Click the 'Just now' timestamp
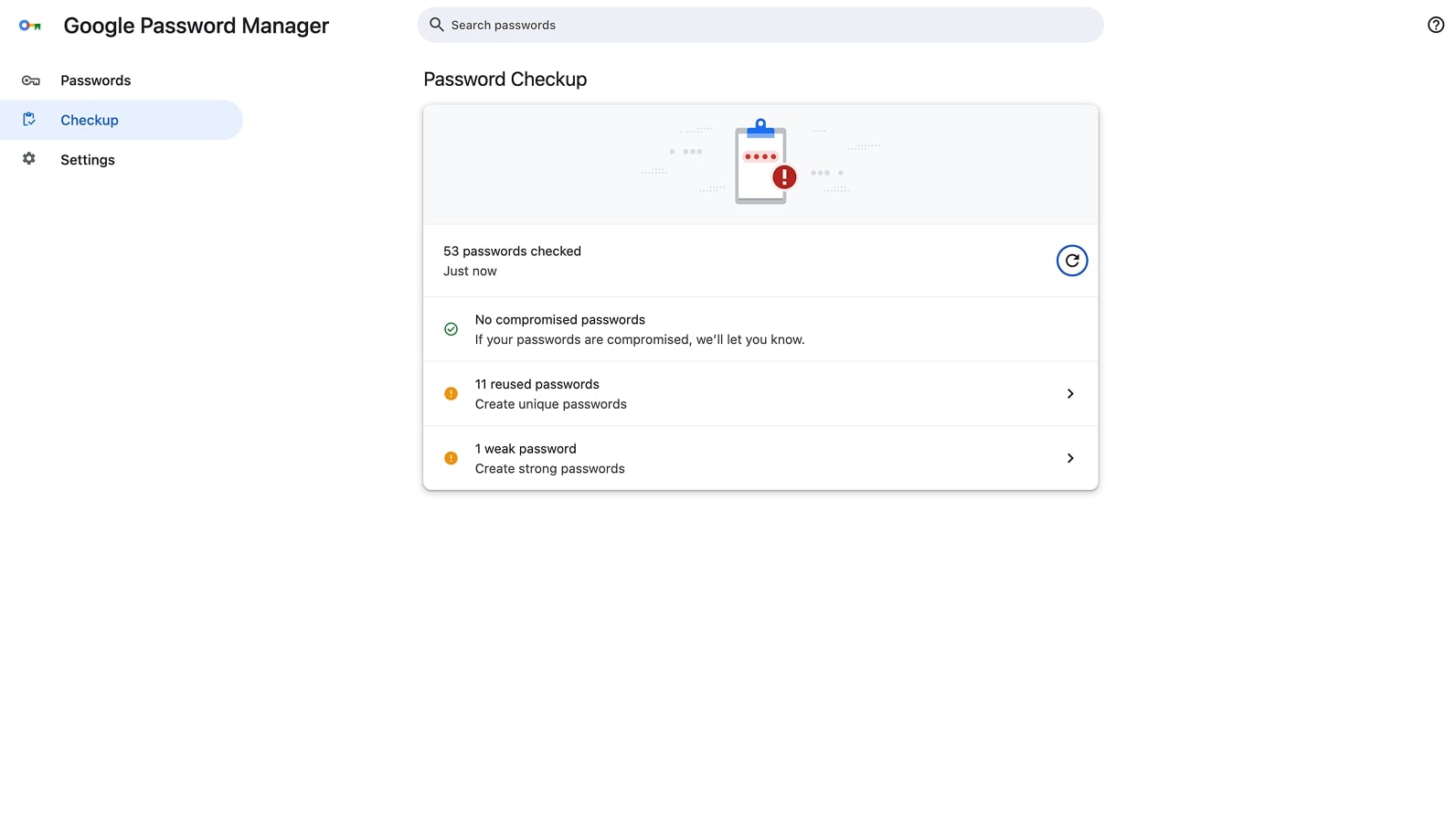 pyautogui.click(x=470, y=271)
